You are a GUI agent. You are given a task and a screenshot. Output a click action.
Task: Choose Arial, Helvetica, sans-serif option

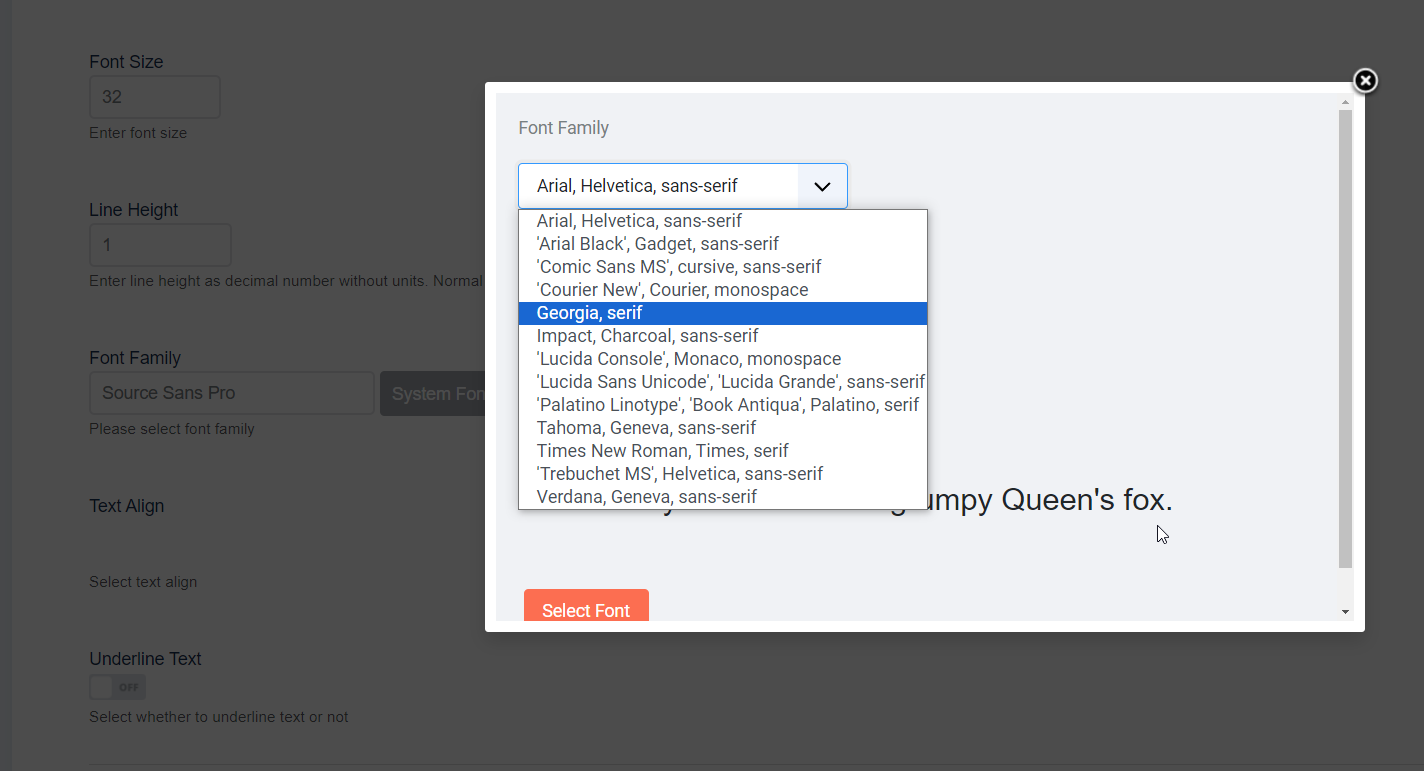click(723, 221)
